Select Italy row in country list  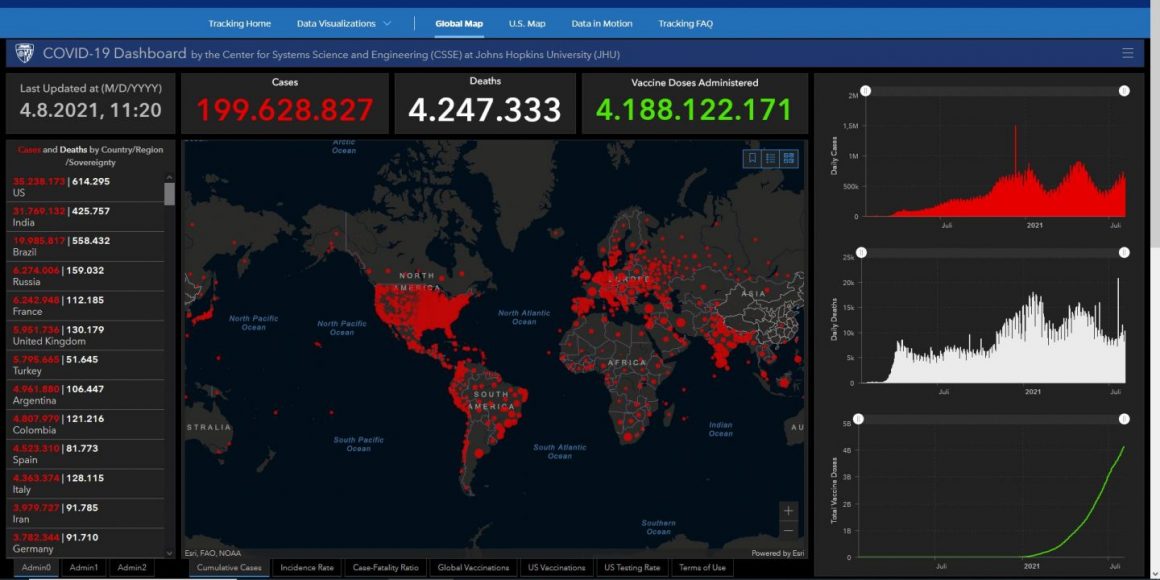coord(85,483)
